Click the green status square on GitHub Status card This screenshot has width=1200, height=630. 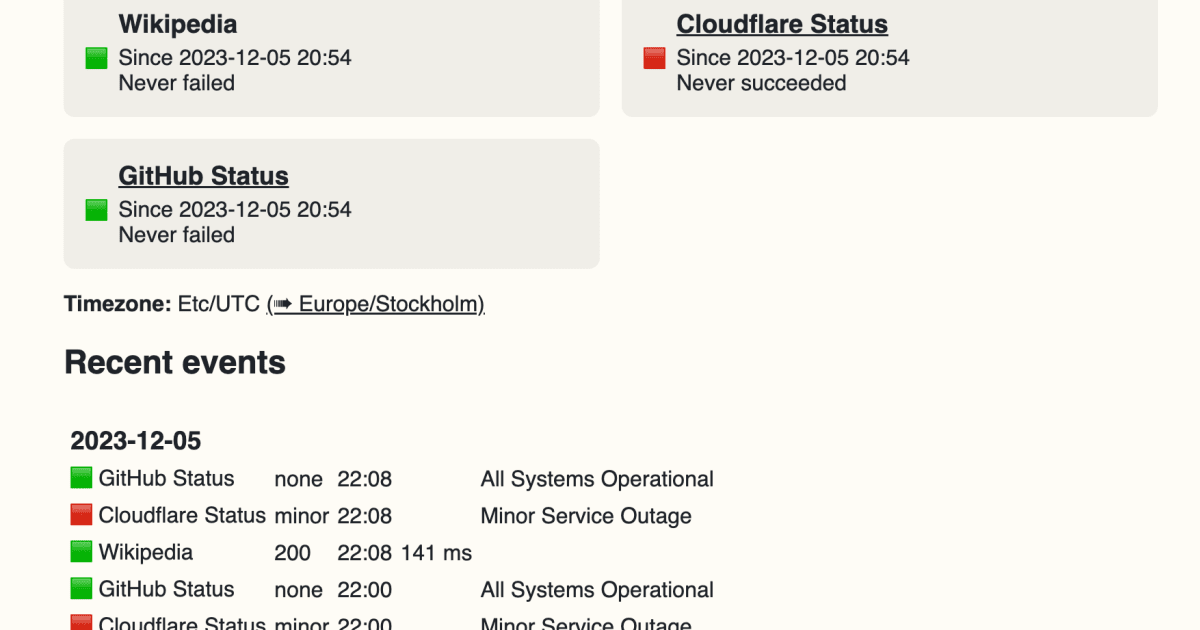coord(96,210)
